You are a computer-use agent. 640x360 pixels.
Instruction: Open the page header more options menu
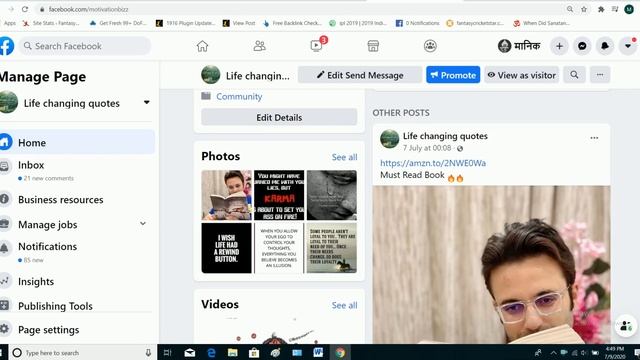coord(600,75)
